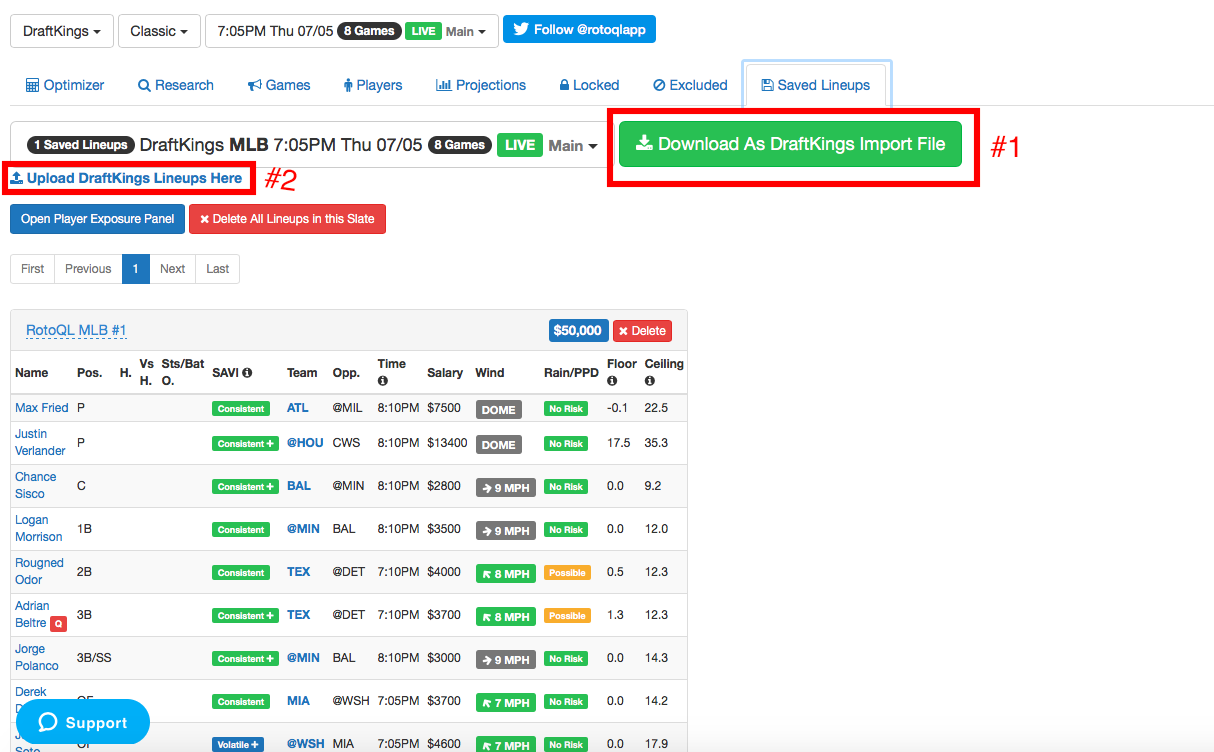Image resolution: width=1214 pixels, height=752 pixels.
Task: Click @HOU team link for Verlander
Action: (x=305, y=442)
